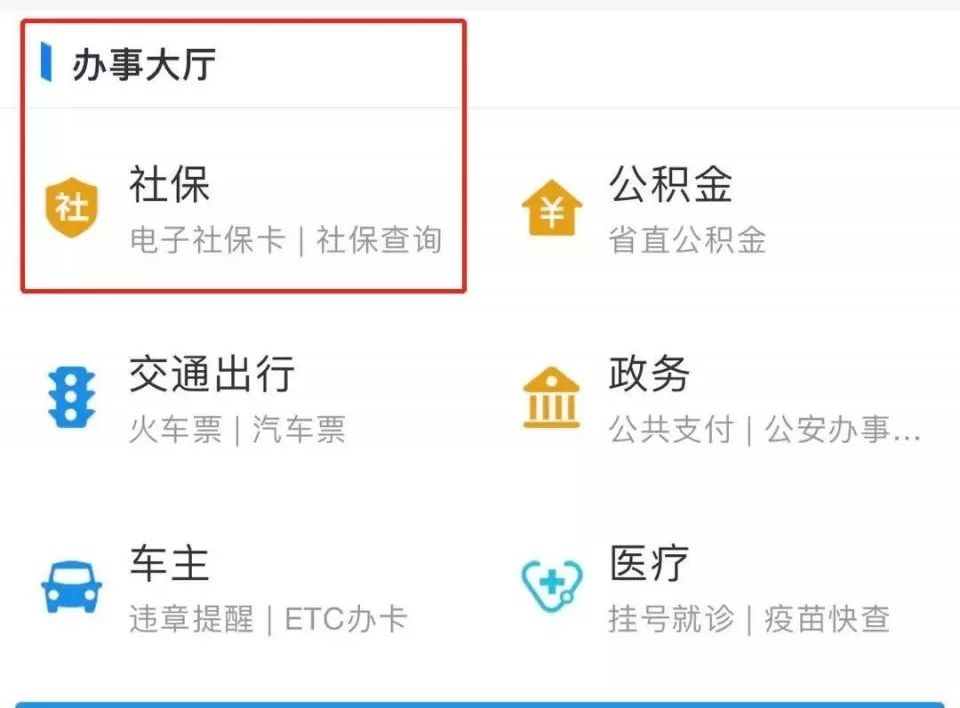Tap the blue marker beside 办事大厅

(x=46, y=61)
